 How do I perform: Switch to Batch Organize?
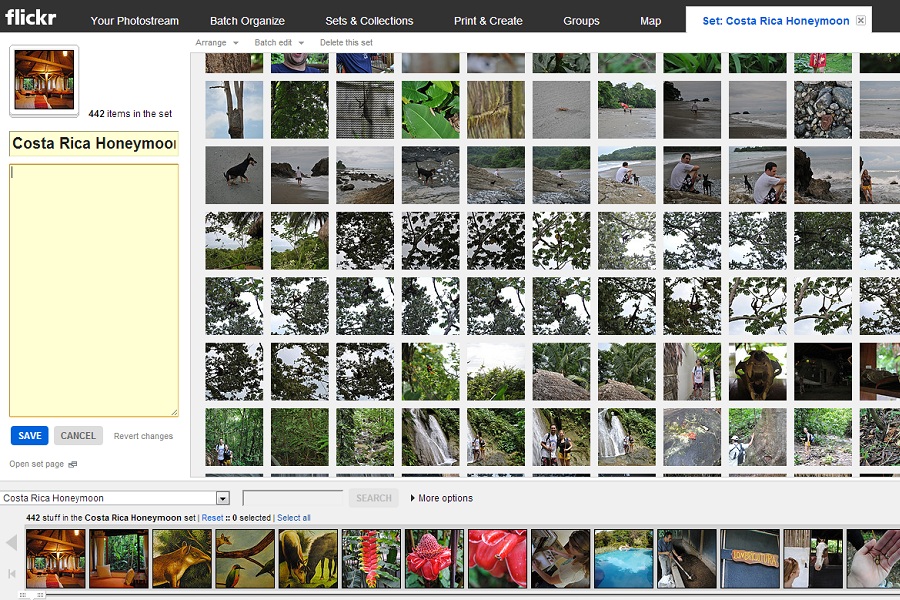click(247, 20)
